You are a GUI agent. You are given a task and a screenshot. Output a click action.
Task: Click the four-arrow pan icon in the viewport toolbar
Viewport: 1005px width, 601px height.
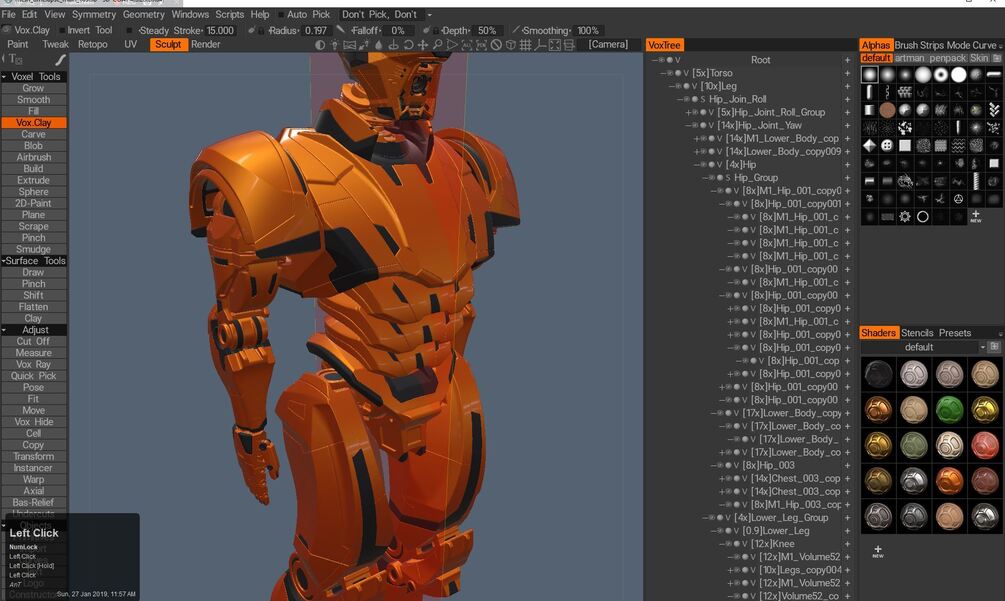point(423,45)
